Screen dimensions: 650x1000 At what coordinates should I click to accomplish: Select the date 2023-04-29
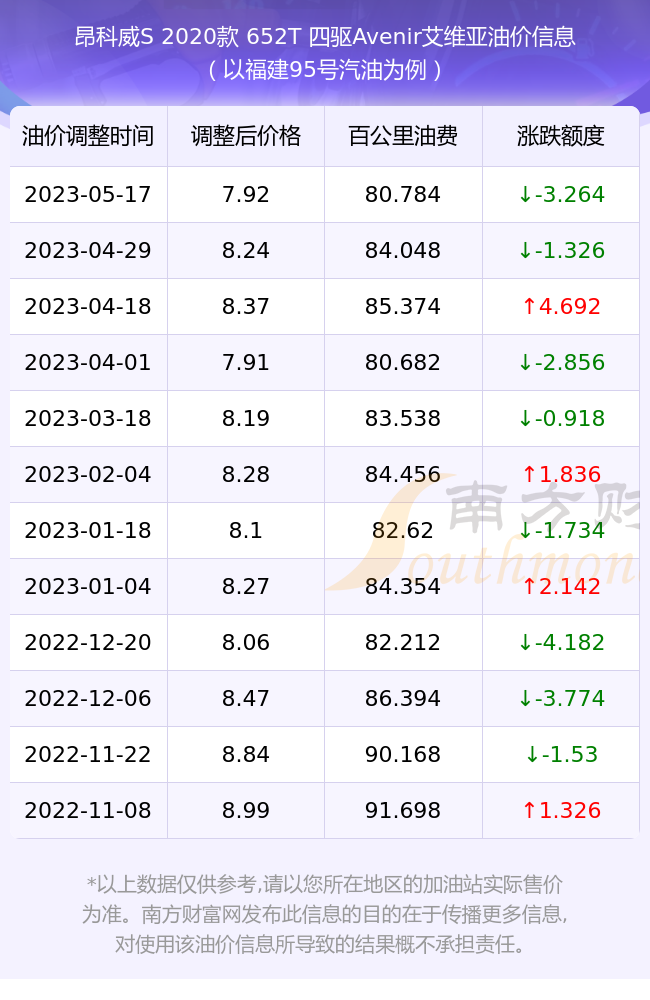[88, 251]
